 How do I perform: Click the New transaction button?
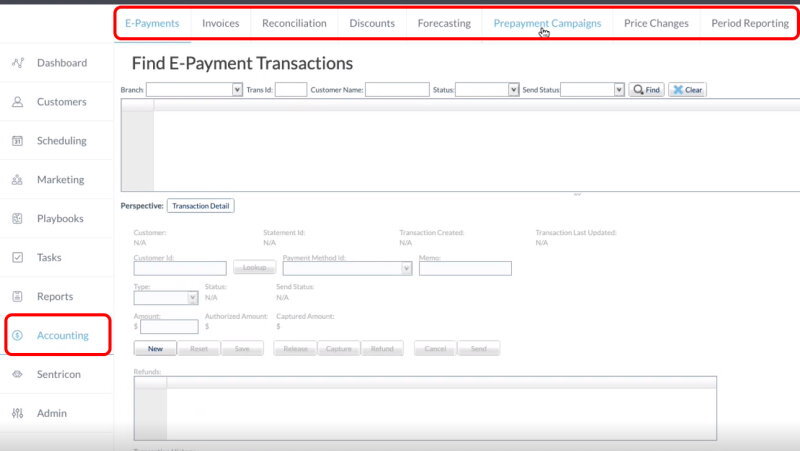155,349
